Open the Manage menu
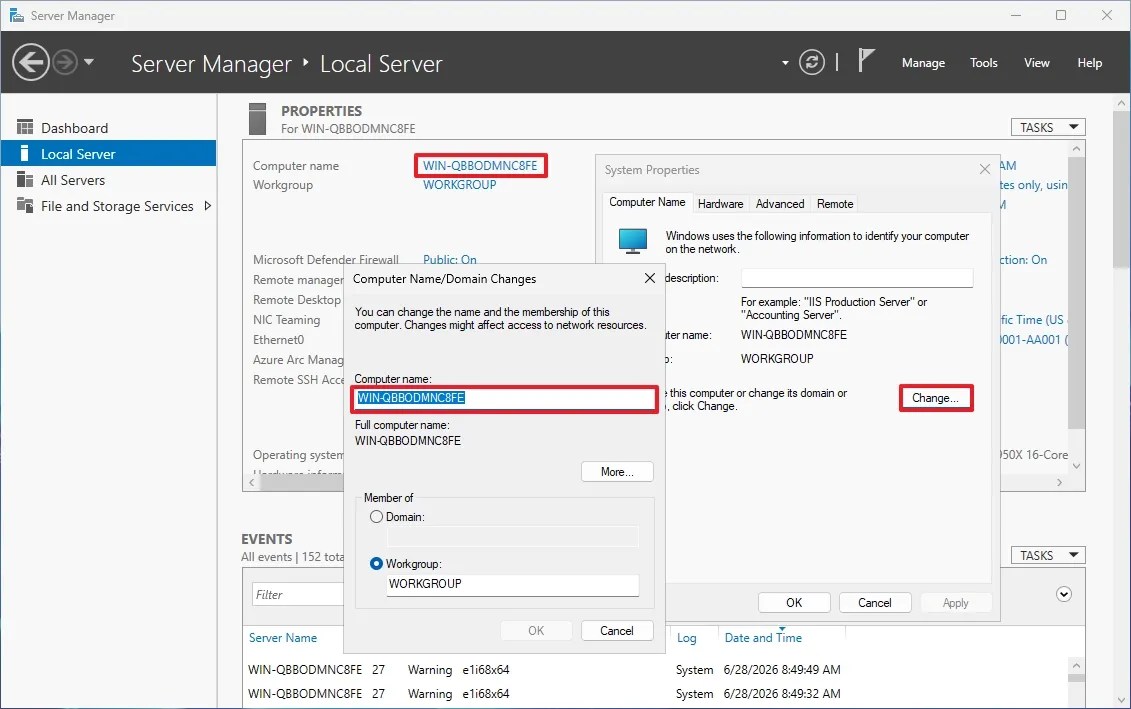The image size is (1131, 709). tap(923, 63)
